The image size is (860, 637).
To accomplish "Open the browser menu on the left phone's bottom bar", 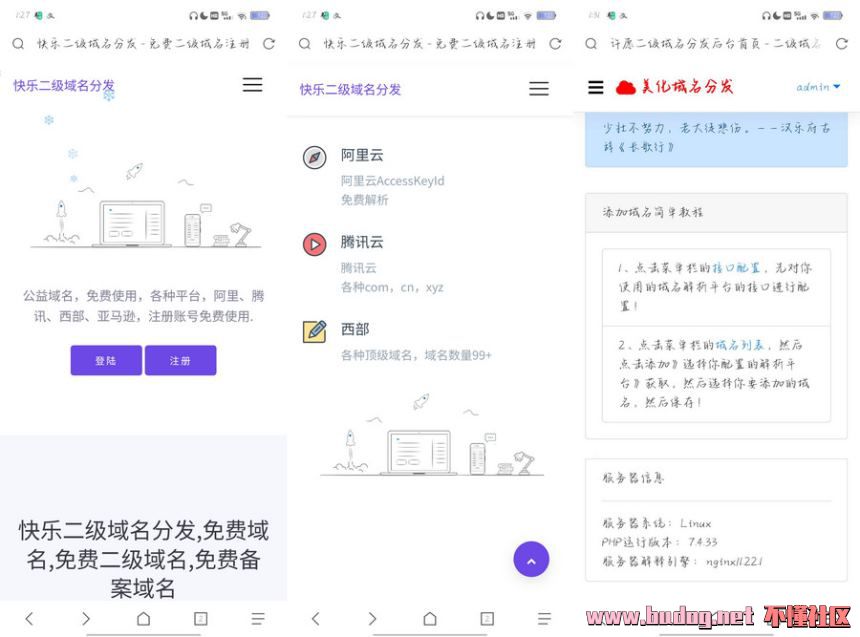I will point(258,619).
